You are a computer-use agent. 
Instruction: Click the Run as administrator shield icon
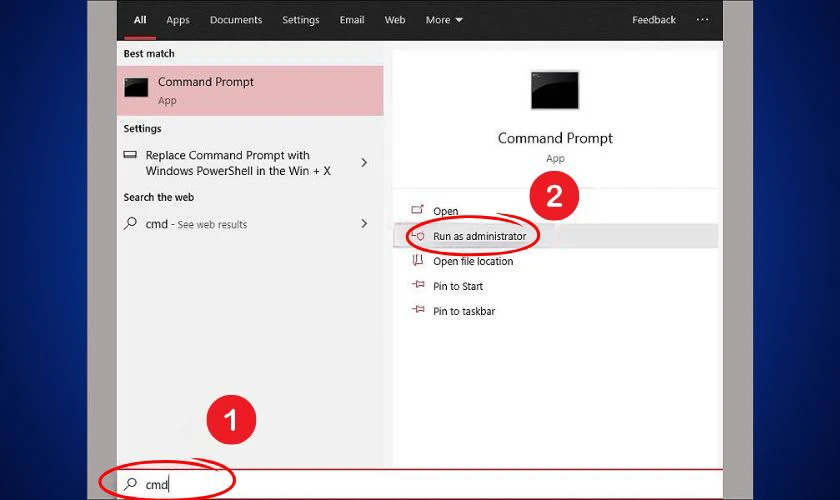pyautogui.click(x=418, y=235)
